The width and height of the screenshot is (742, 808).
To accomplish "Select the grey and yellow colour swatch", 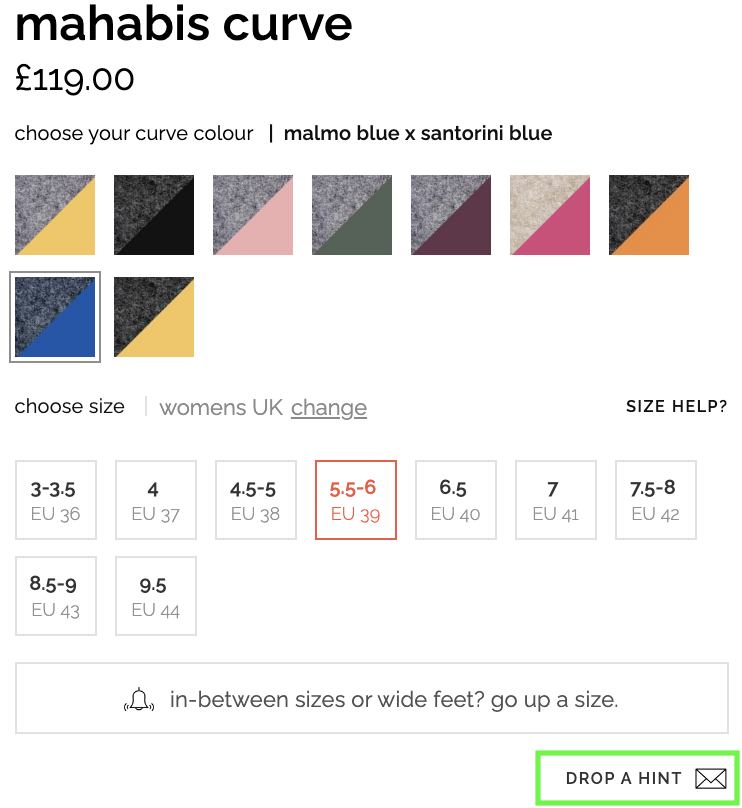I will point(55,215).
